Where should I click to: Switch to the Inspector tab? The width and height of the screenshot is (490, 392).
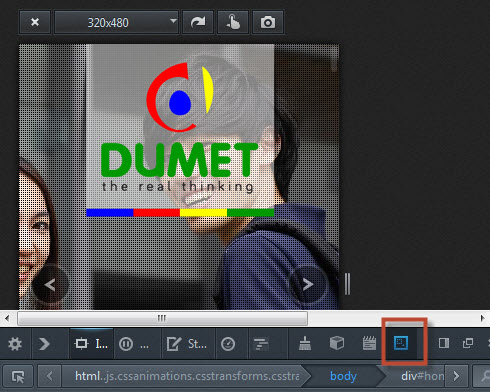pos(91,344)
